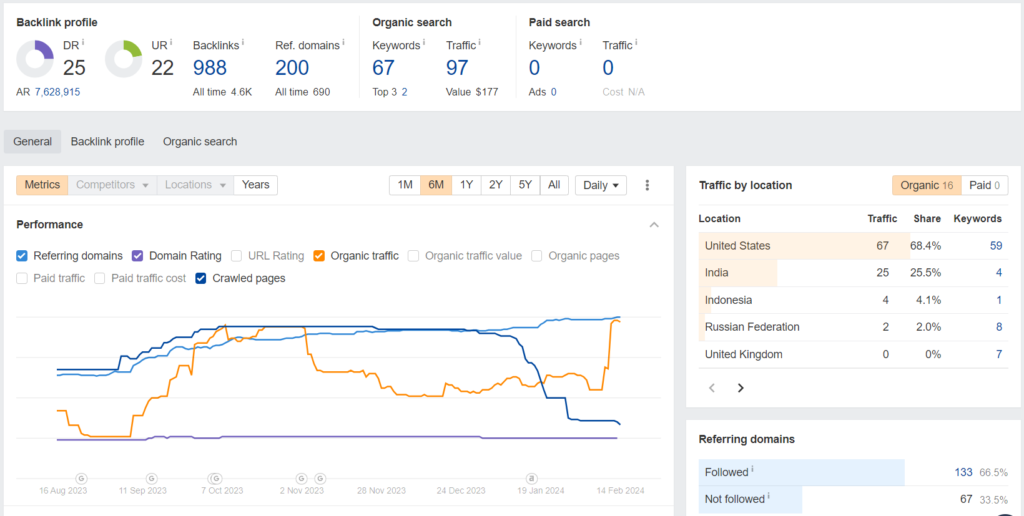Show Organic traffic by location
Image resolution: width=1024 pixels, height=516 pixels.
(x=927, y=185)
